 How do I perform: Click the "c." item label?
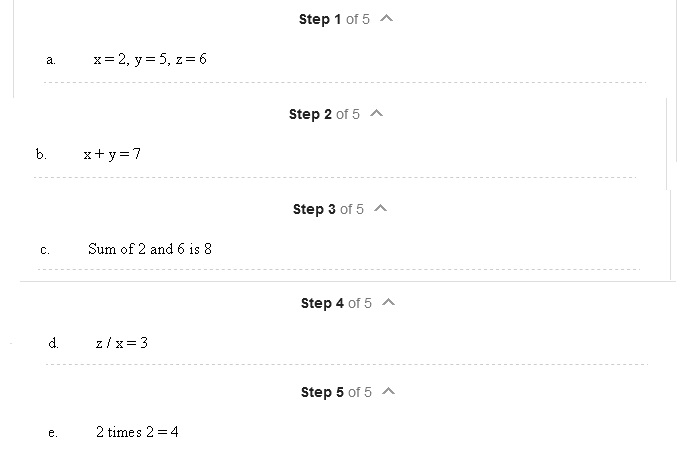click(x=45, y=250)
